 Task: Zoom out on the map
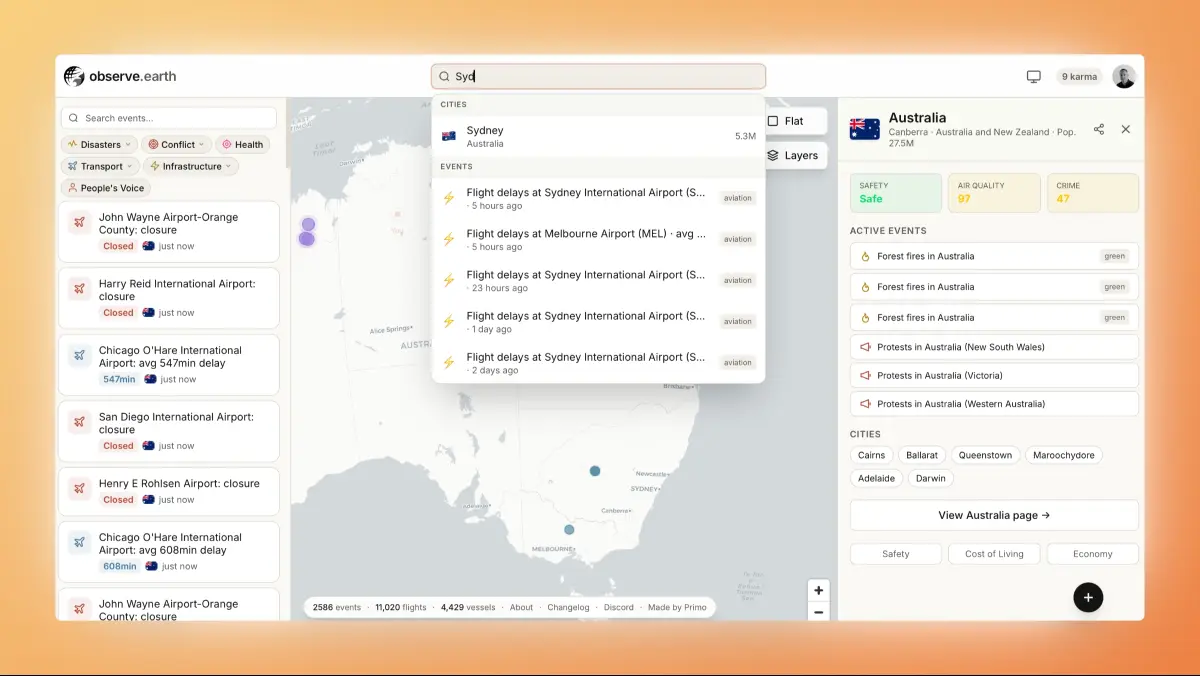(x=818, y=612)
